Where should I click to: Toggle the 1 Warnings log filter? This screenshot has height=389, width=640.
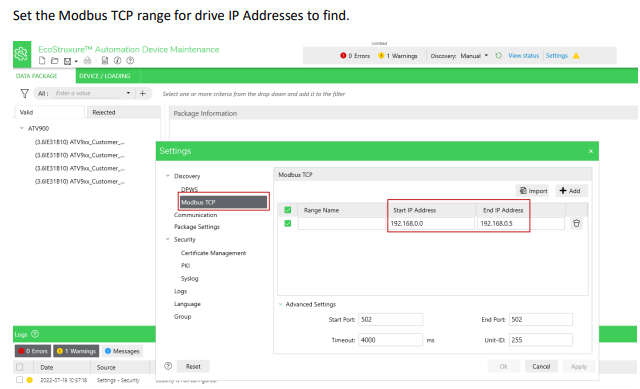click(x=76, y=351)
